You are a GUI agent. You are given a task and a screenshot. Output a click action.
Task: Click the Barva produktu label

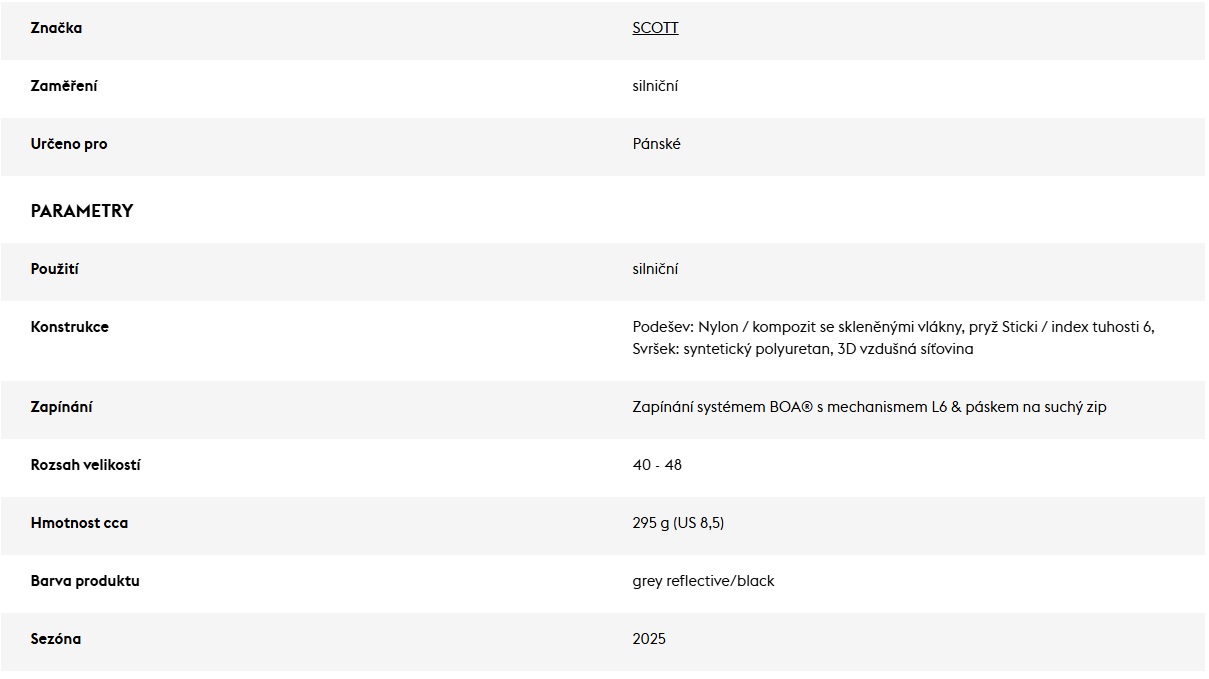point(85,581)
